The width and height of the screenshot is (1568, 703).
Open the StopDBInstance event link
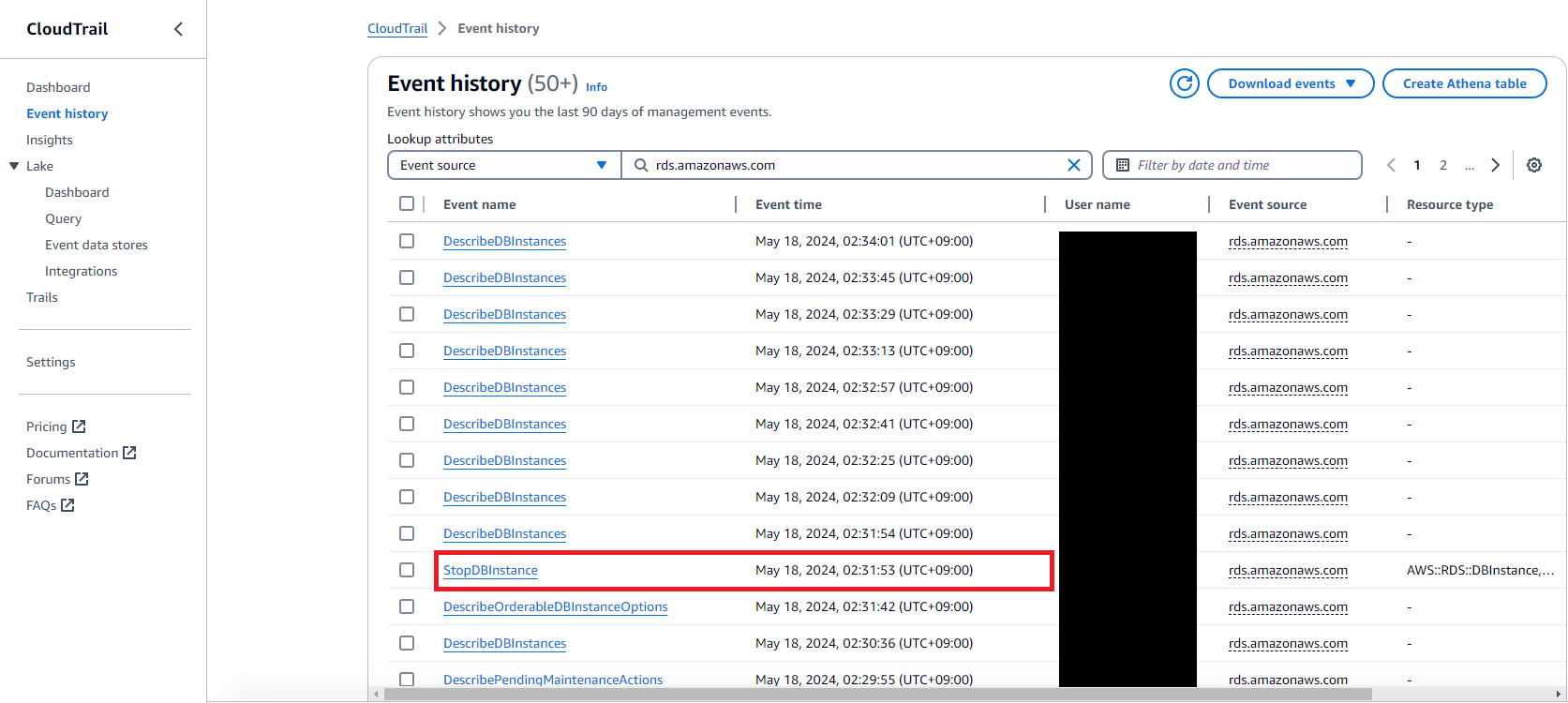(x=490, y=570)
